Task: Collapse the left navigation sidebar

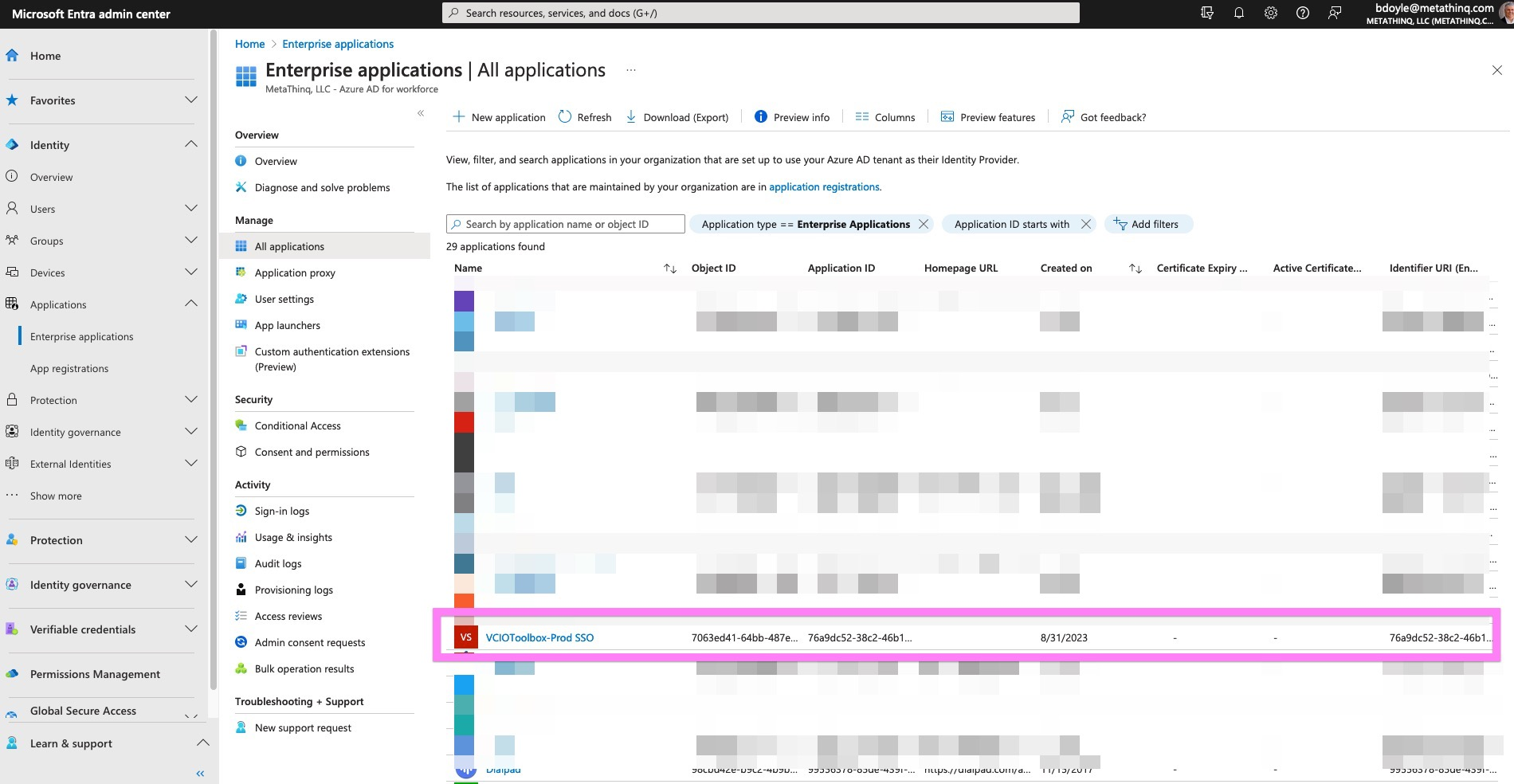Action: pos(200,773)
